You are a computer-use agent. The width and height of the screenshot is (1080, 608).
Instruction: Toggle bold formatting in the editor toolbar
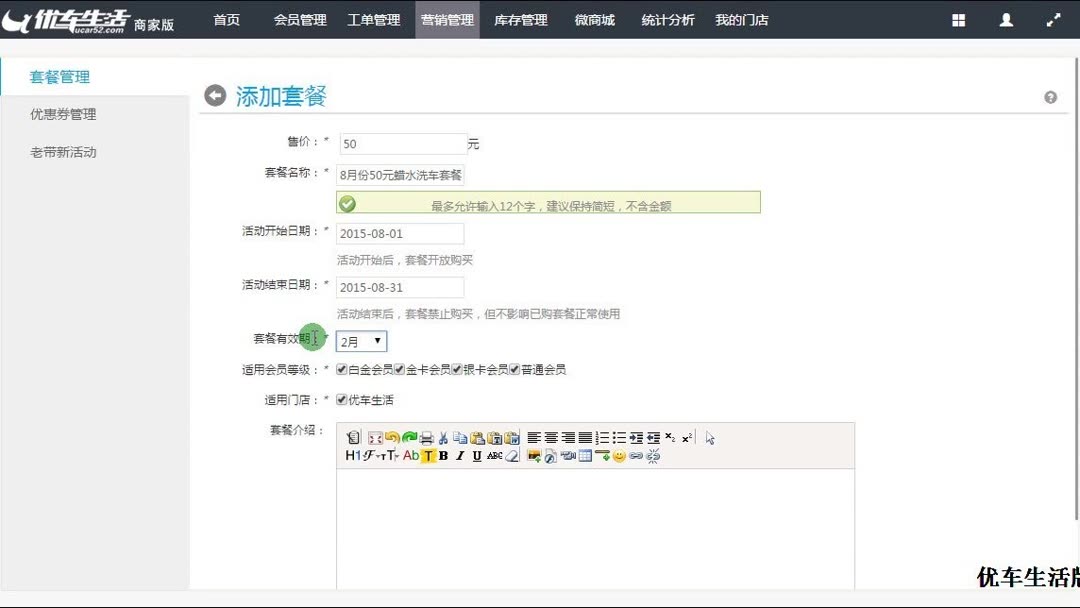tap(442, 456)
